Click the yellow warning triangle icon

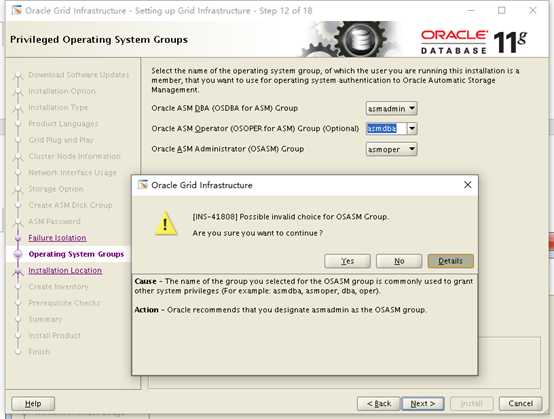pos(166,223)
